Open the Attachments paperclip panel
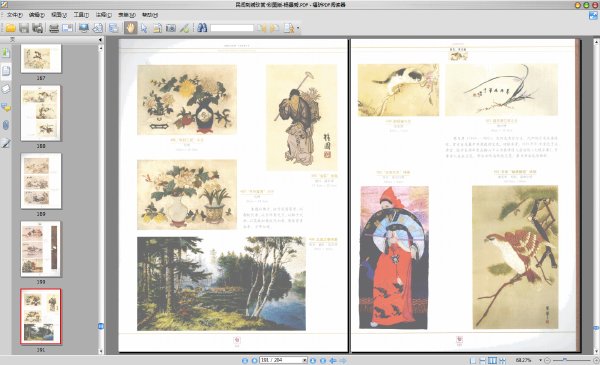Viewport: 600px width, 365px height. pyautogui.click(x=6, y=125)
